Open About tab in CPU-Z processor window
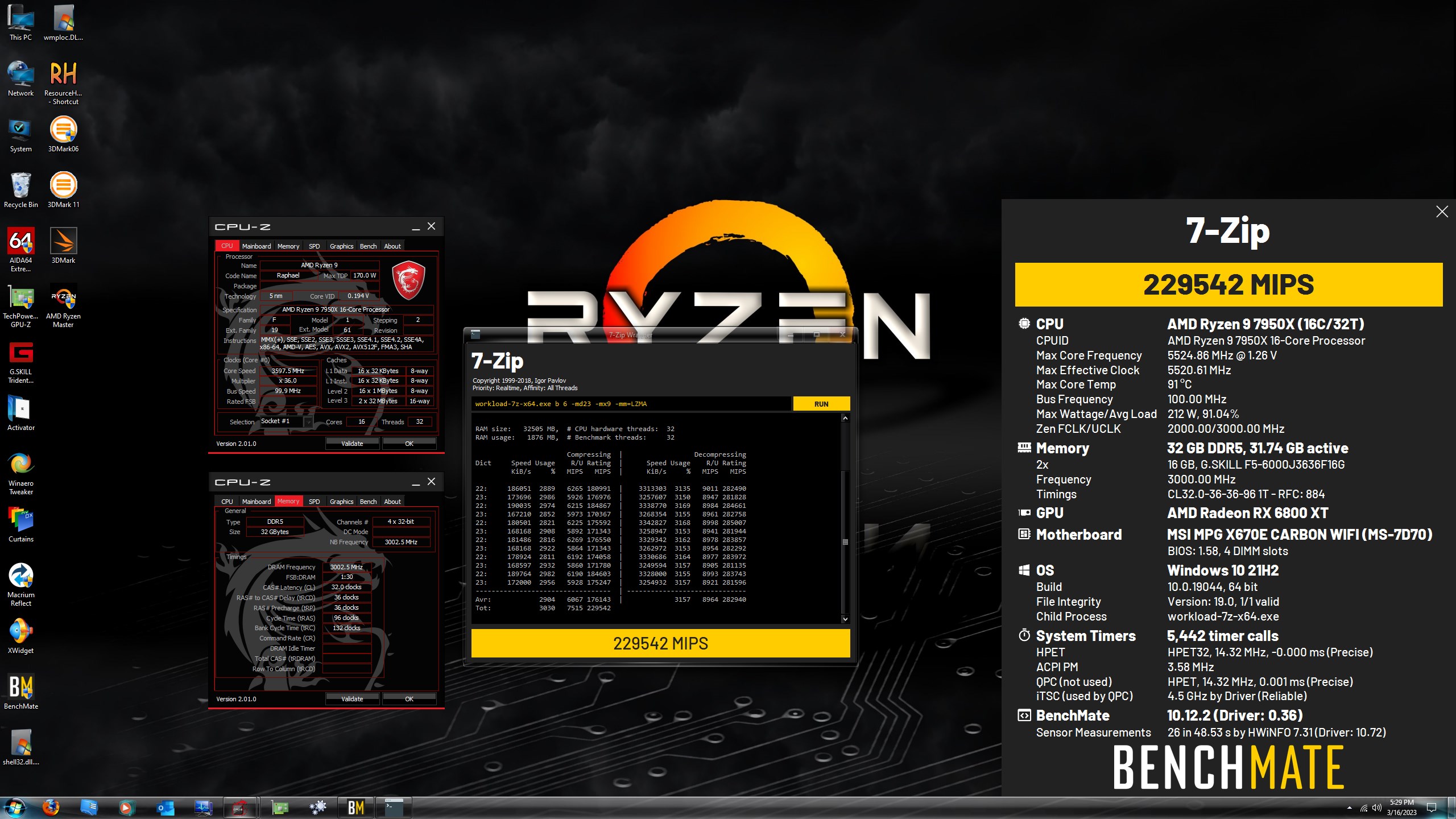Screen dimensions: 1456x819 (392, 246)
